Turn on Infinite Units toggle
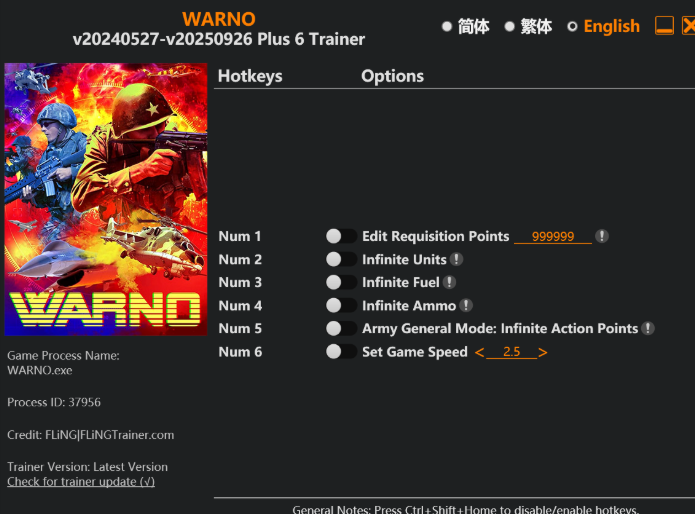 coord(341,260)
